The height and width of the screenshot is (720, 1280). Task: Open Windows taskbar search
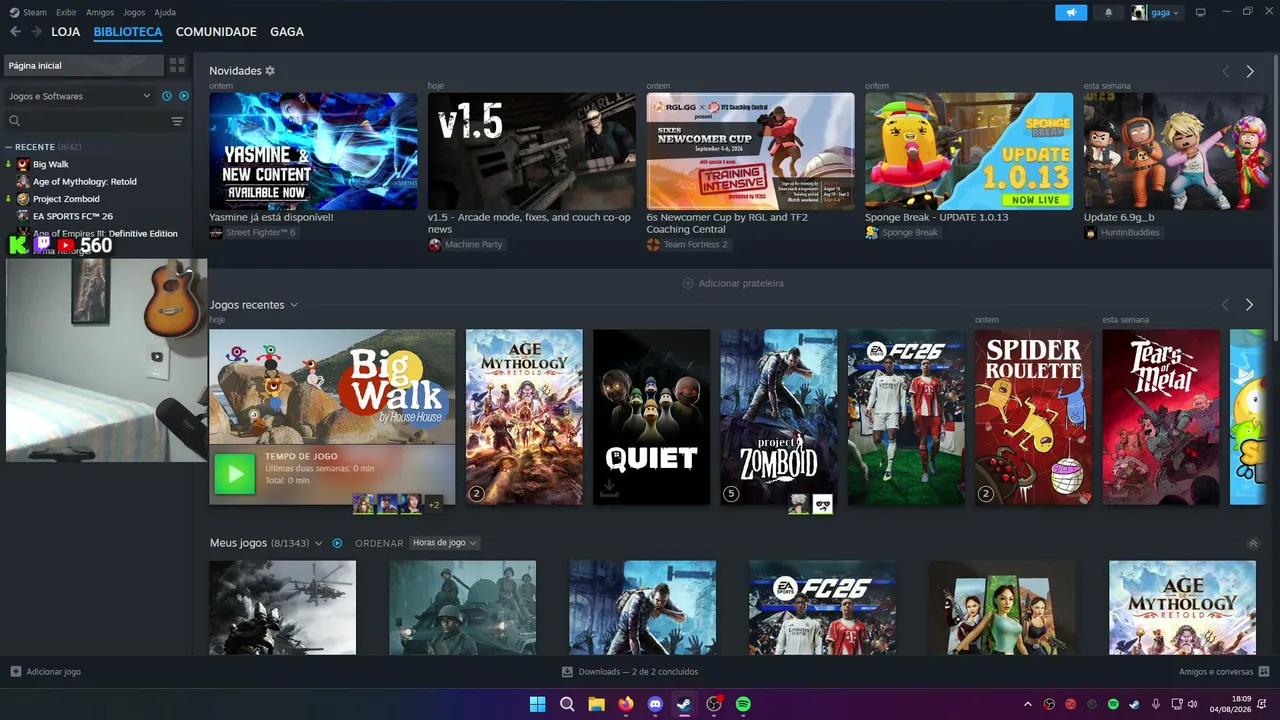pos(567,704)
